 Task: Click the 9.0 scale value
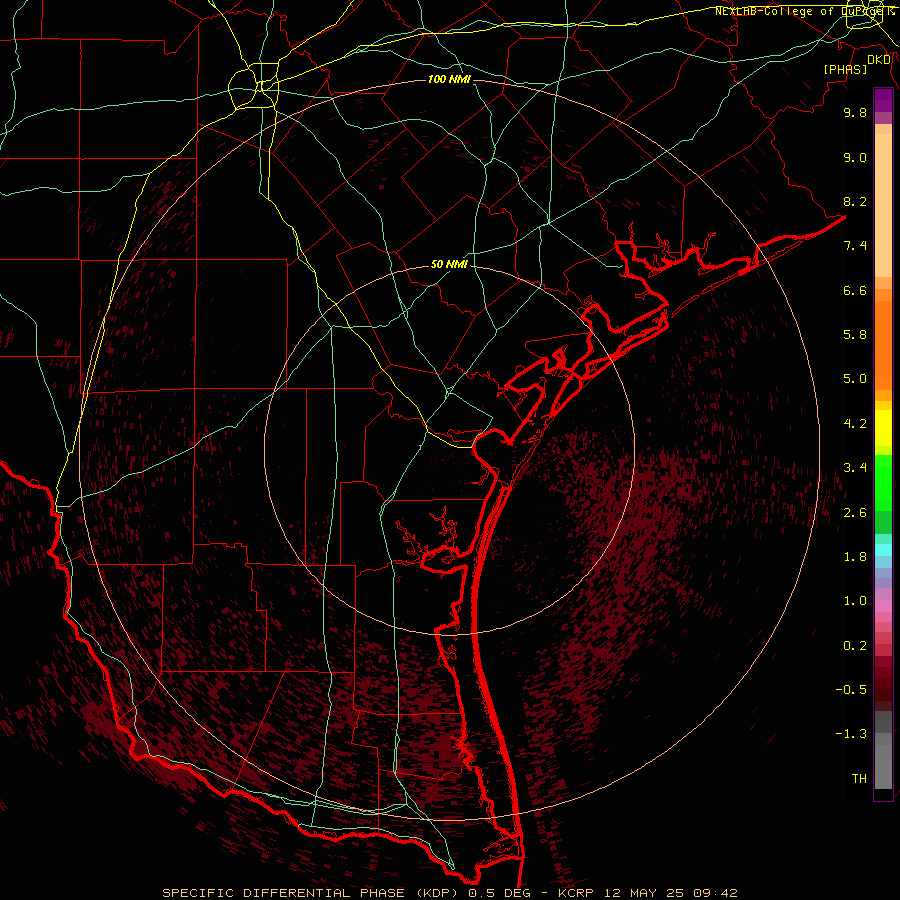(855, 157)
